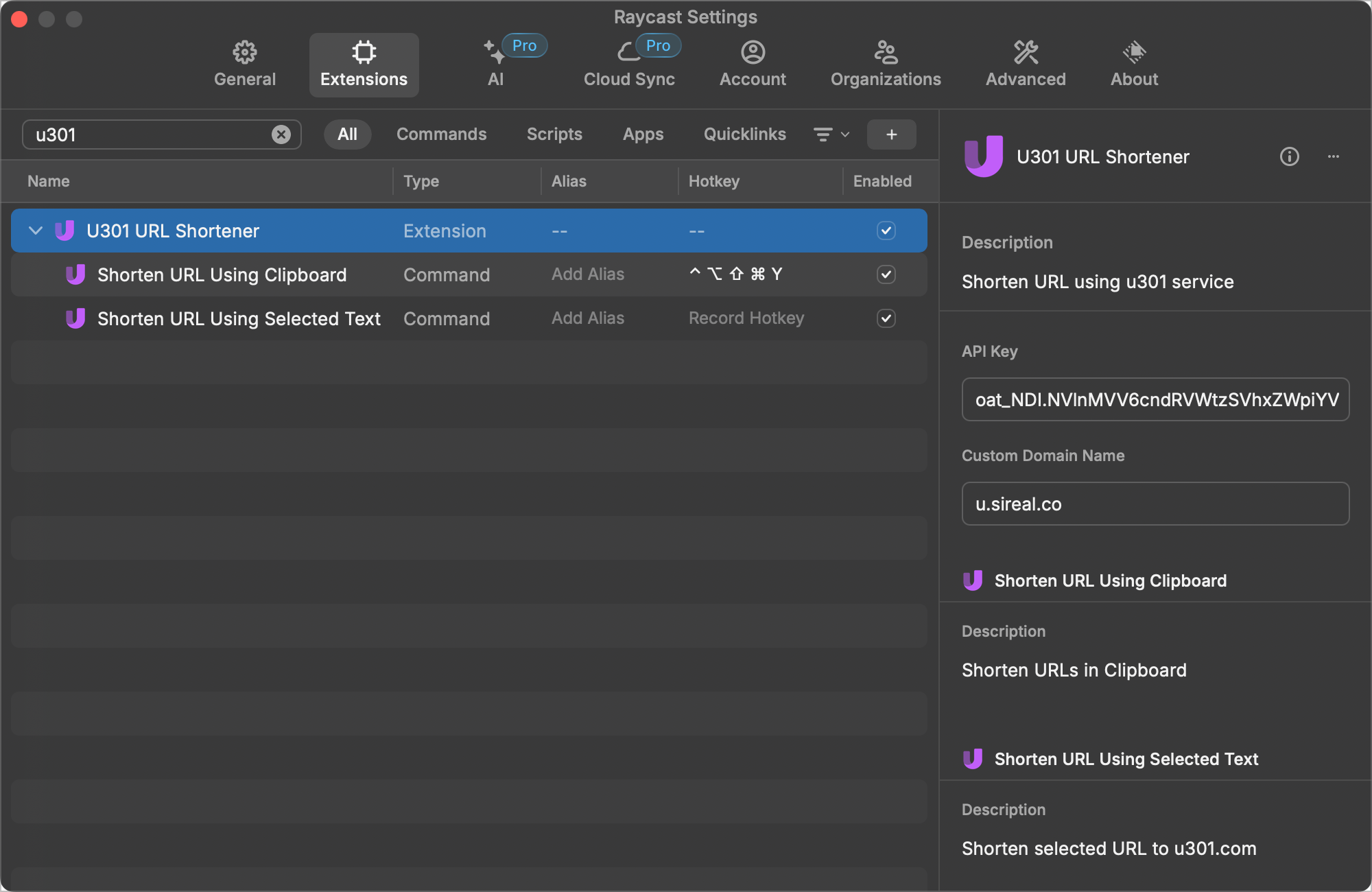Open the AI settings tab
The width and height of the screenshot is (1372, 892).
496,65
